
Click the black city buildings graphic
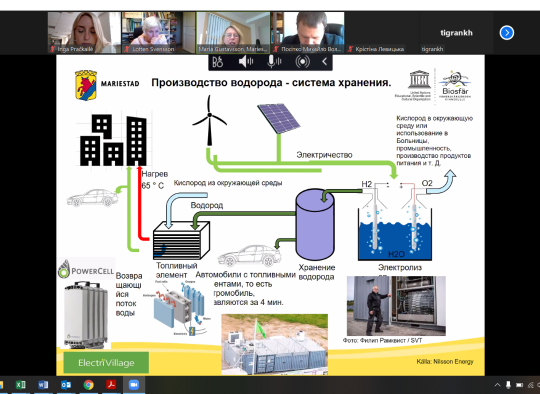pos(113,140)
